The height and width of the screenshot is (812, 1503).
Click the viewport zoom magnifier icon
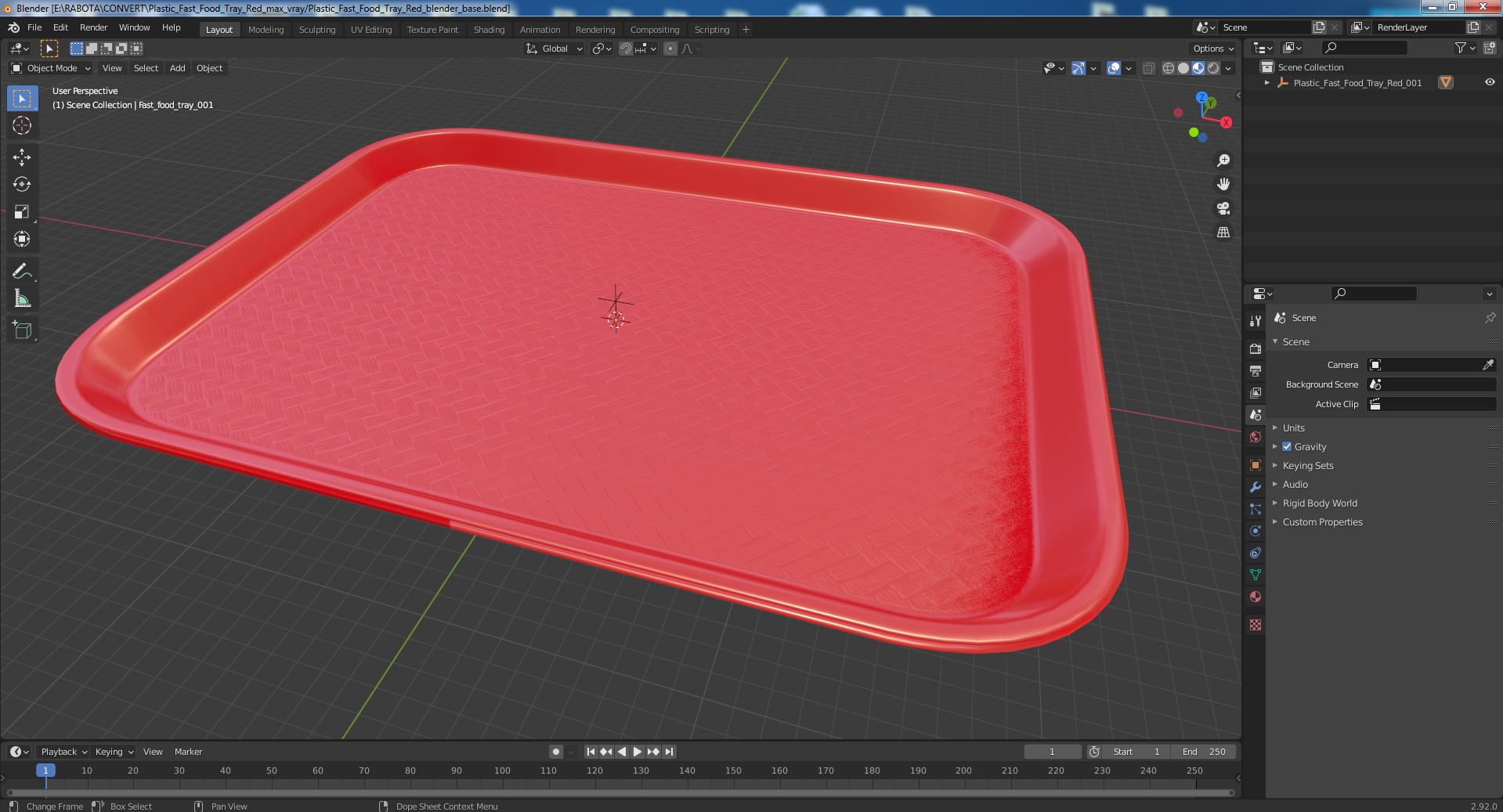pos(1223,161)
